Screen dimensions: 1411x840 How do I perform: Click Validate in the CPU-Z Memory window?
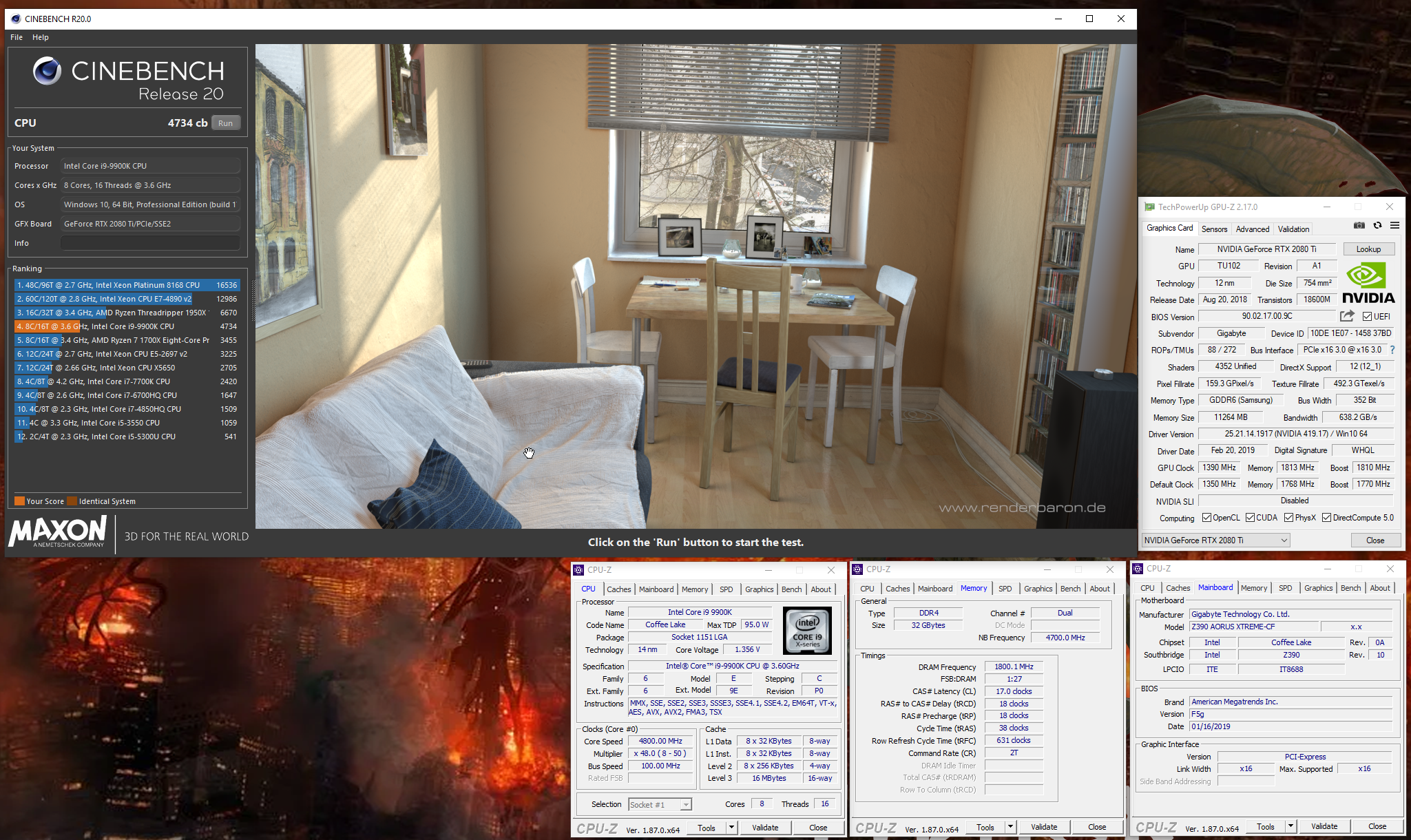[x=1044, y=827]
